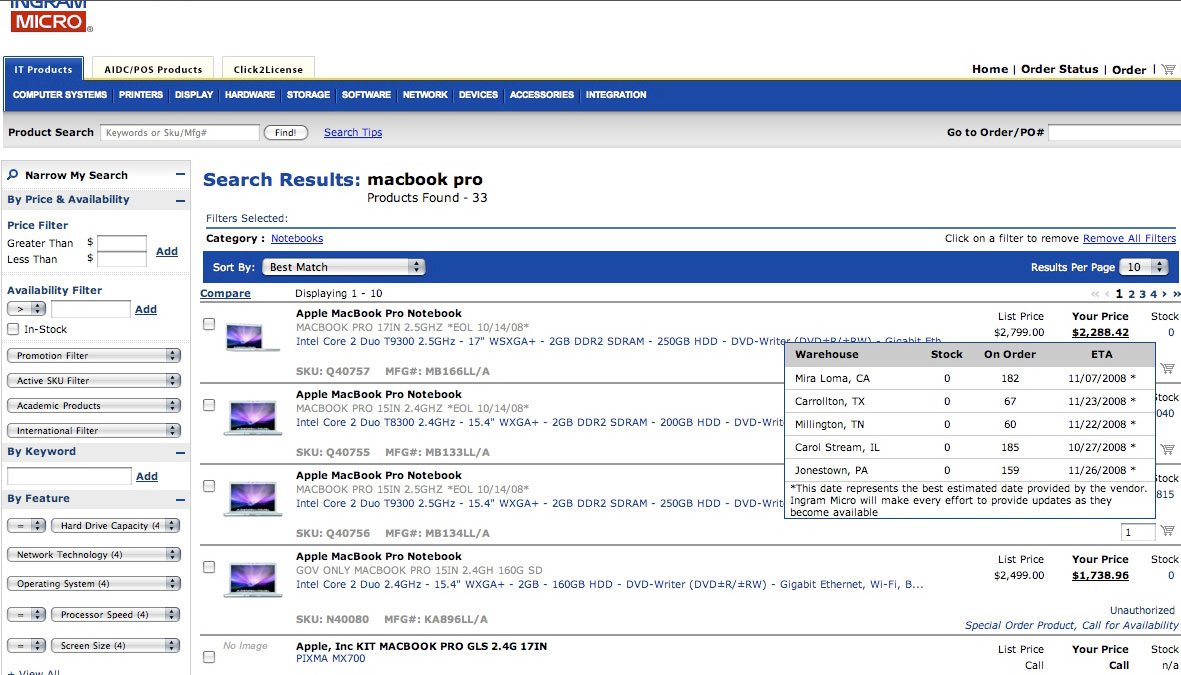1181x675 pixels.
Task: Switch to the Click2License tab
Action: coord(268,69)
